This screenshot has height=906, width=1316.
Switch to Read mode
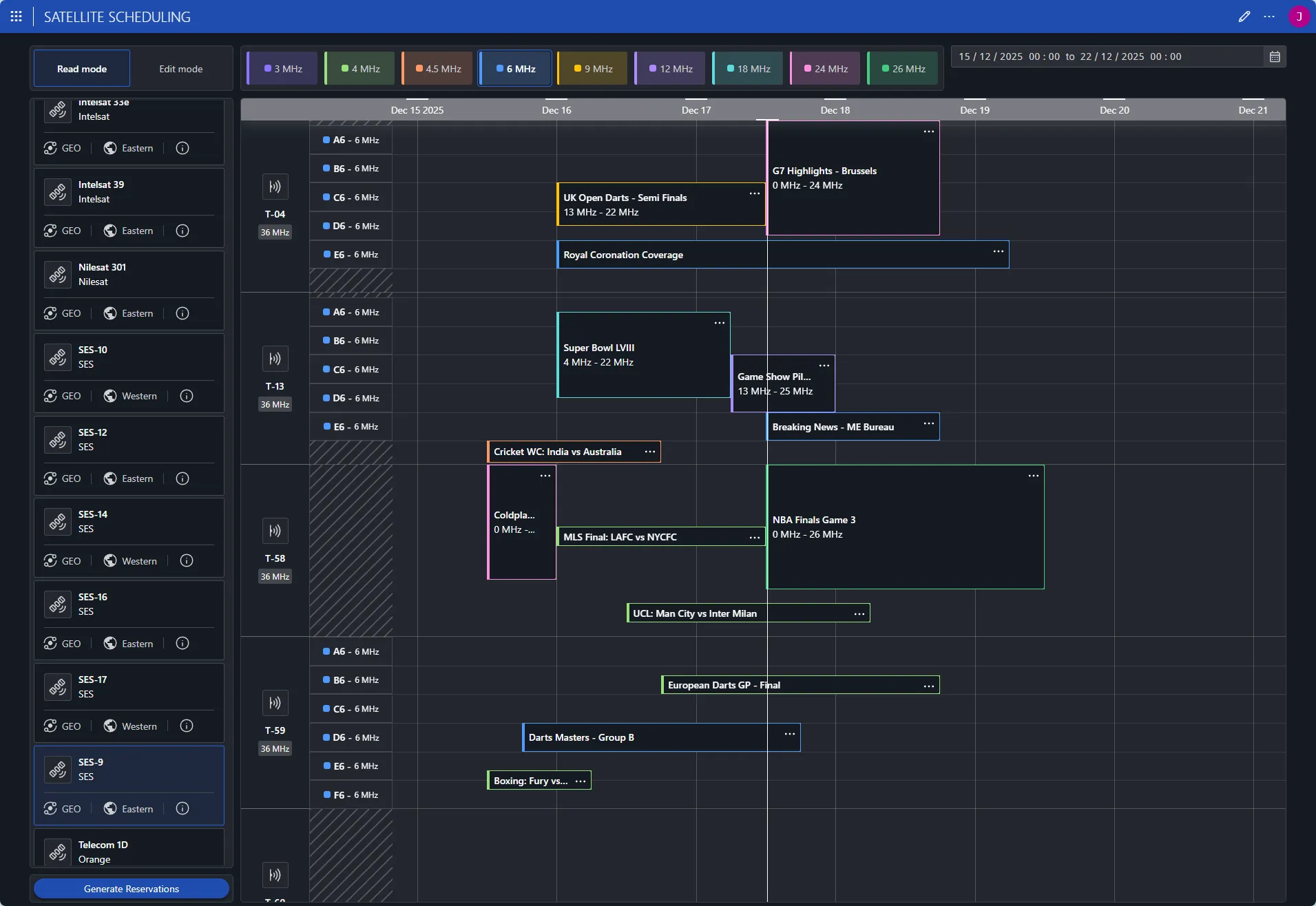pos(82,68)
